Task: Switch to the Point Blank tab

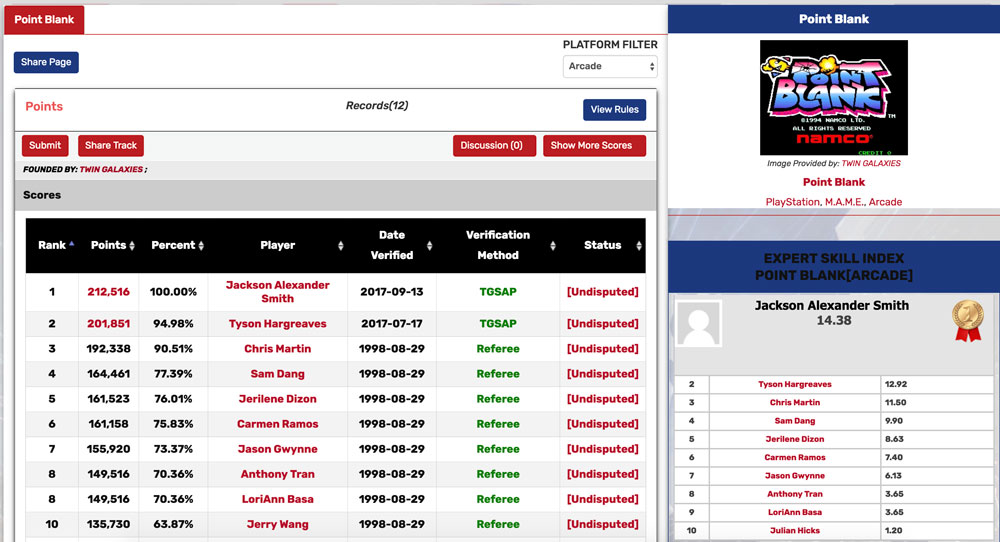Action: [x=44, y=20]
